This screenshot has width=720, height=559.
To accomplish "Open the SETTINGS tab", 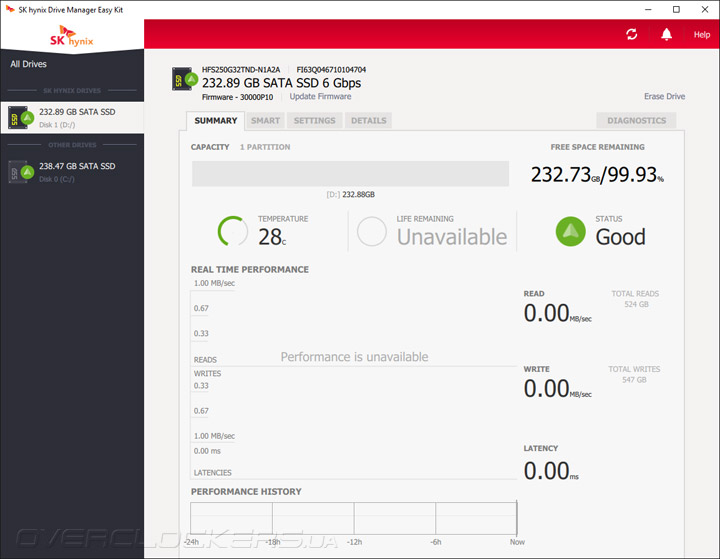I will [315, 121].
